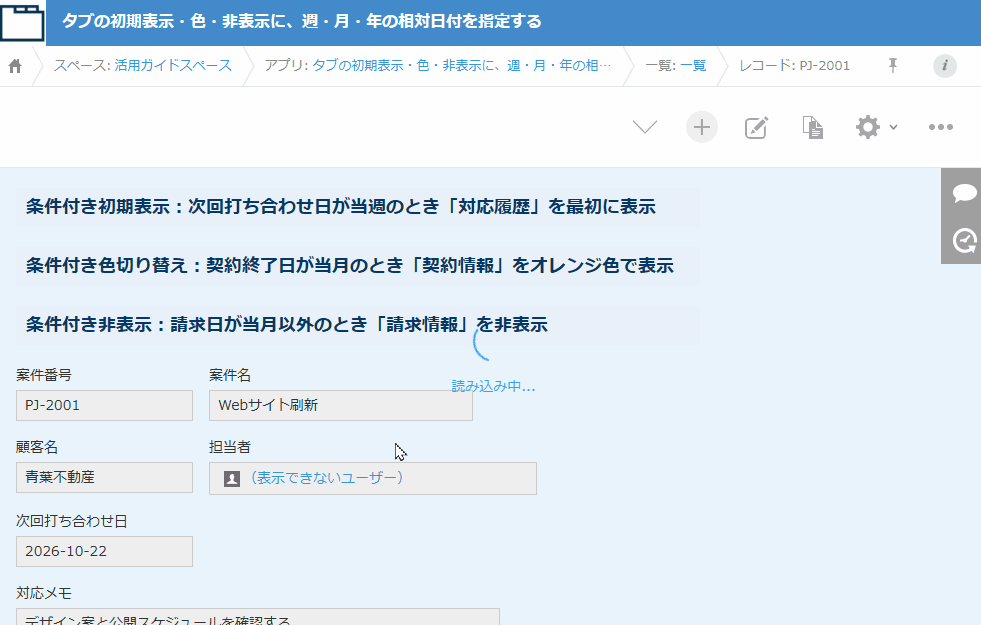981x625 pixels.
Task: Open the app link in breadcrumb
Action: [x=461, y=66]
